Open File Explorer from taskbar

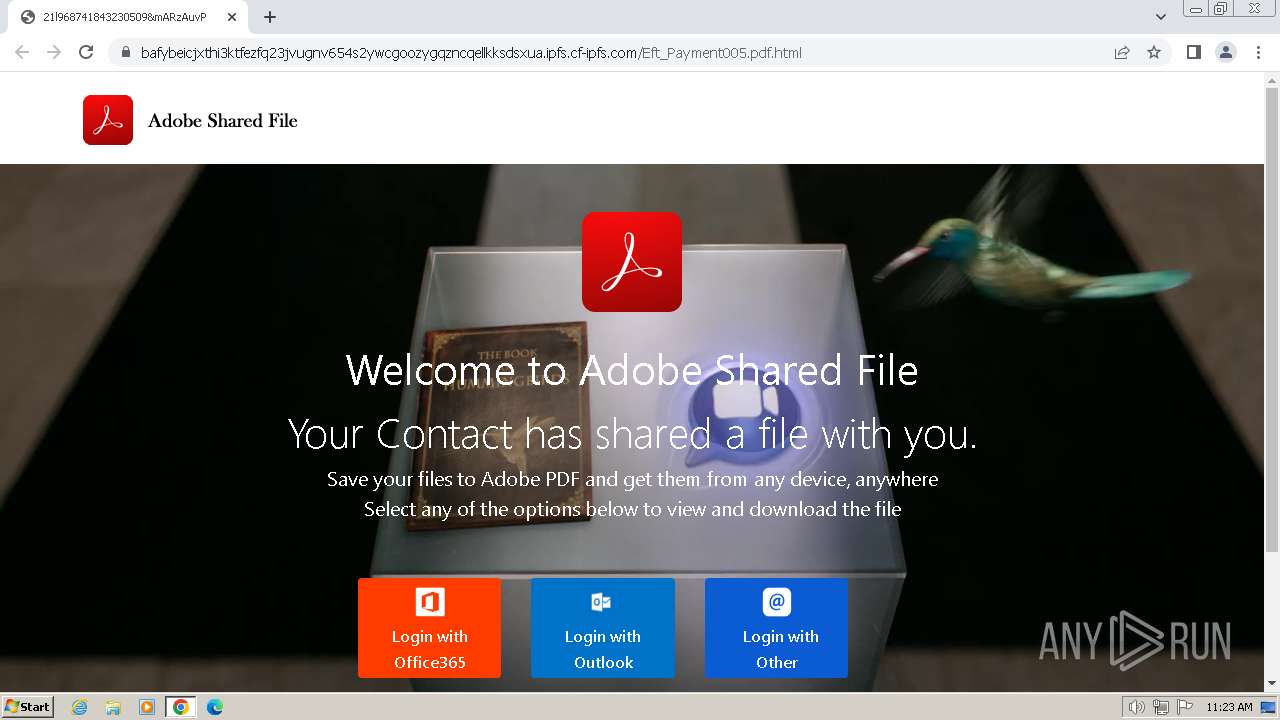click(x=113, y=707)
